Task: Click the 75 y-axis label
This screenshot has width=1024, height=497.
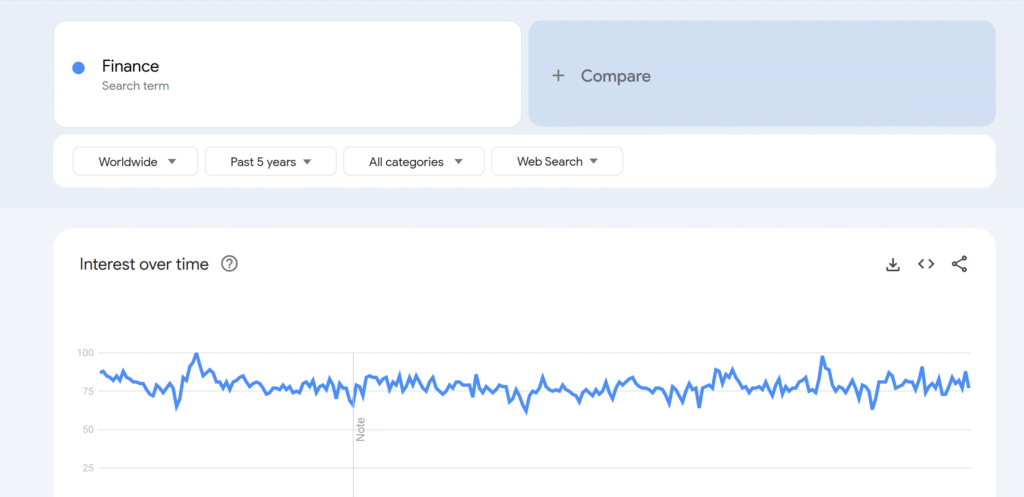Action: tap(86, 391)
